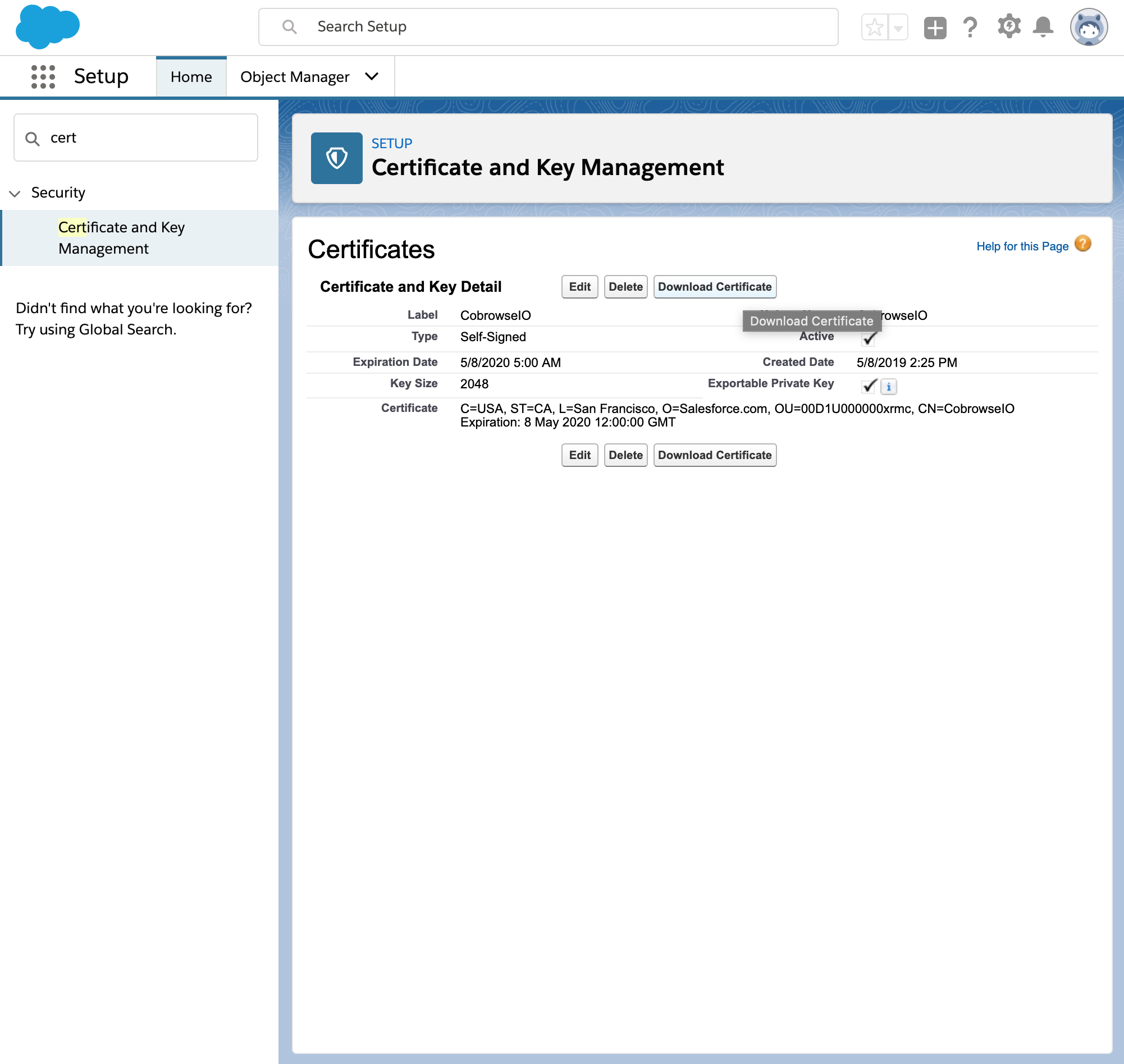Click the bottom Edit button
This screenshot has height=1064, width=1124.
pos(579,456)
